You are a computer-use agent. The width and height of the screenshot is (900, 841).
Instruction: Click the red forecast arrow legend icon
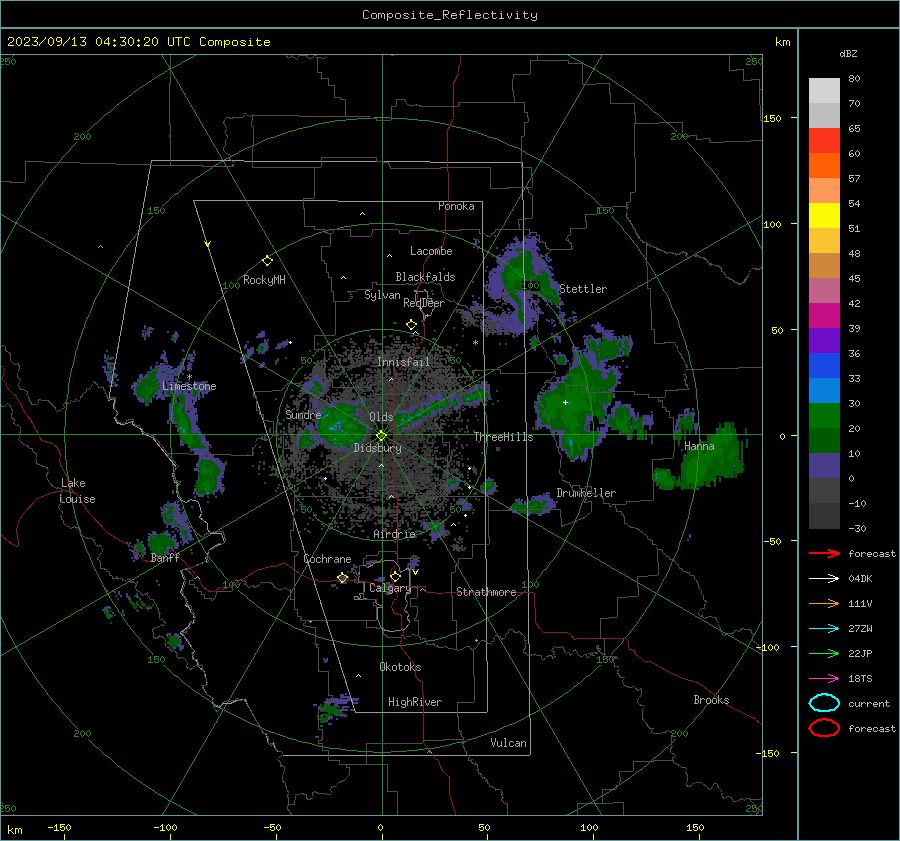pos(824,553)
